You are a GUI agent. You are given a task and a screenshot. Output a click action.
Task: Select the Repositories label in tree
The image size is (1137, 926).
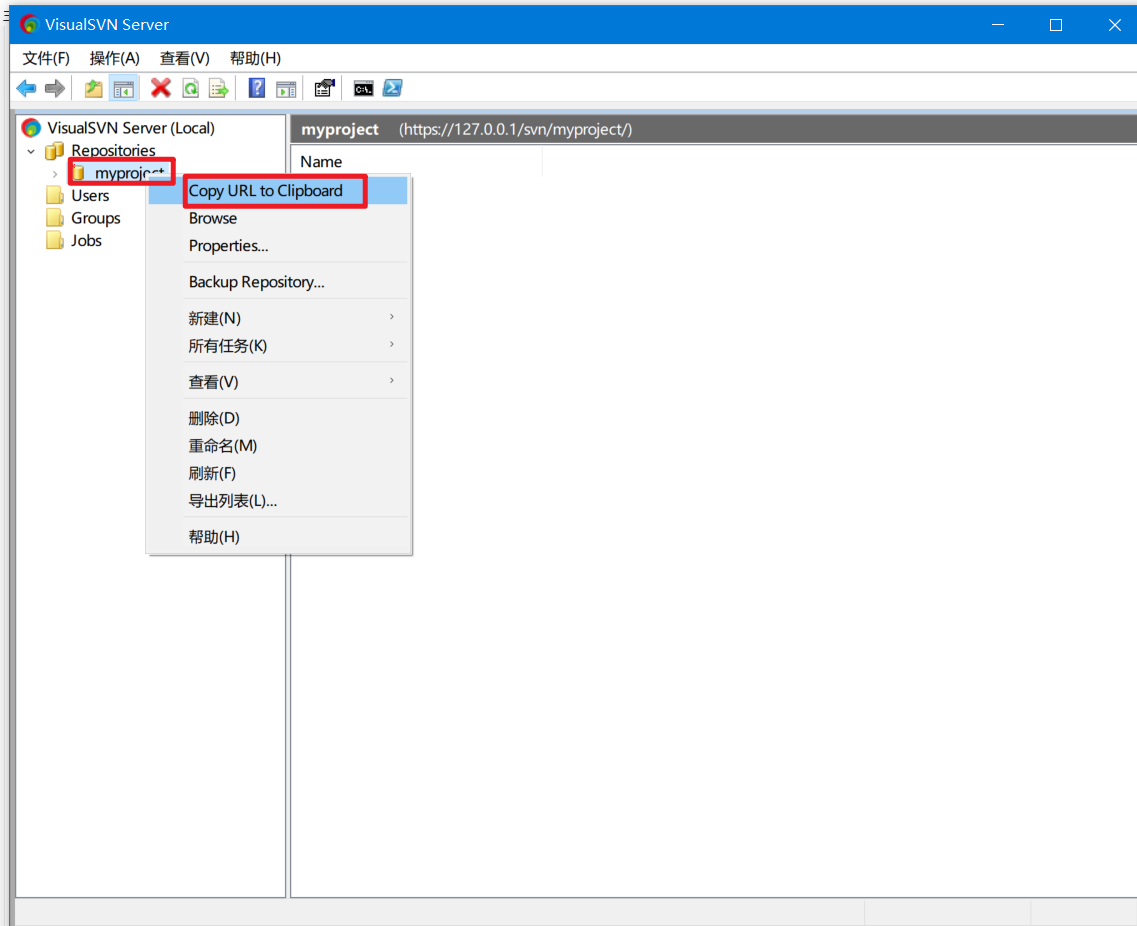(x=113, y=151)
